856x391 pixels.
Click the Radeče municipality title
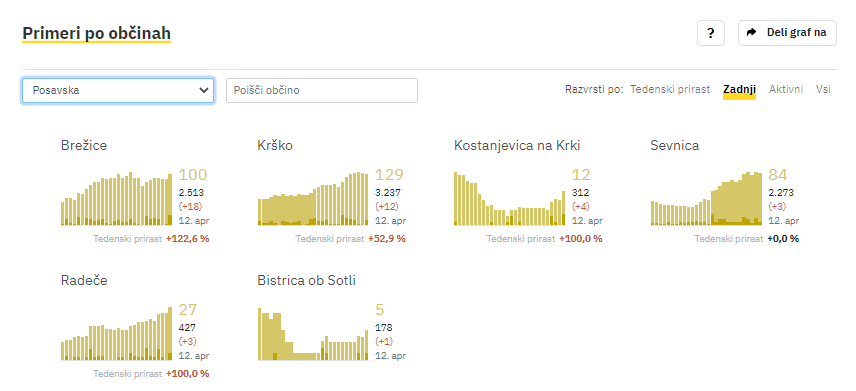[84, 280]
